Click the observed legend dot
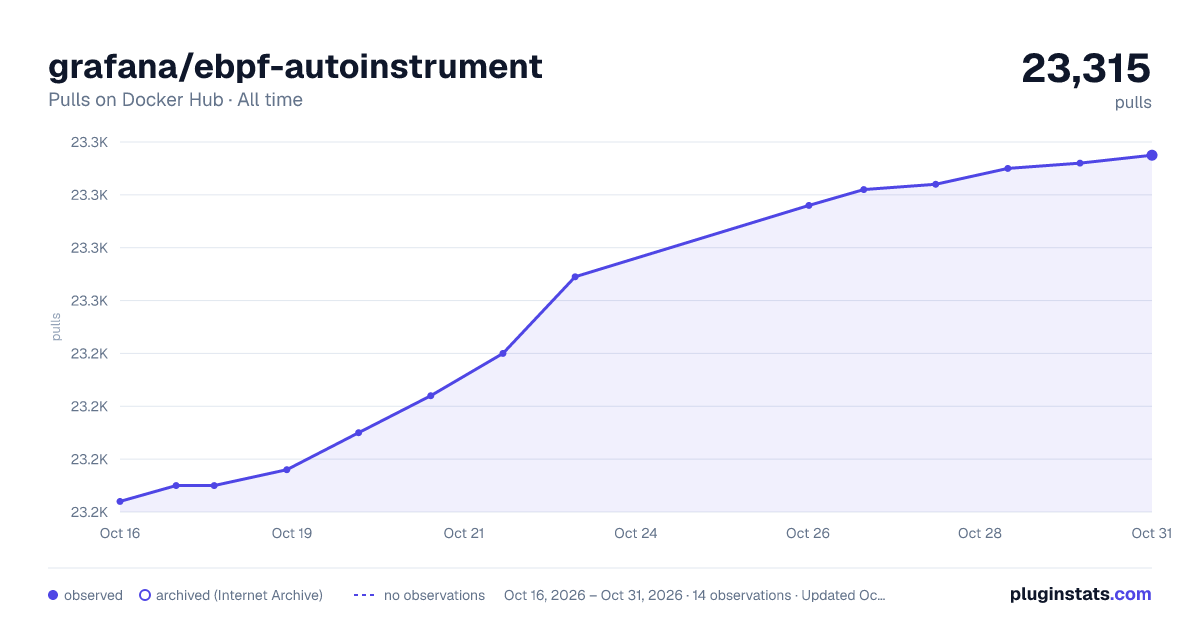This screenshot has height=630, width=1200. pyautogui.click(x=53, y=595)
